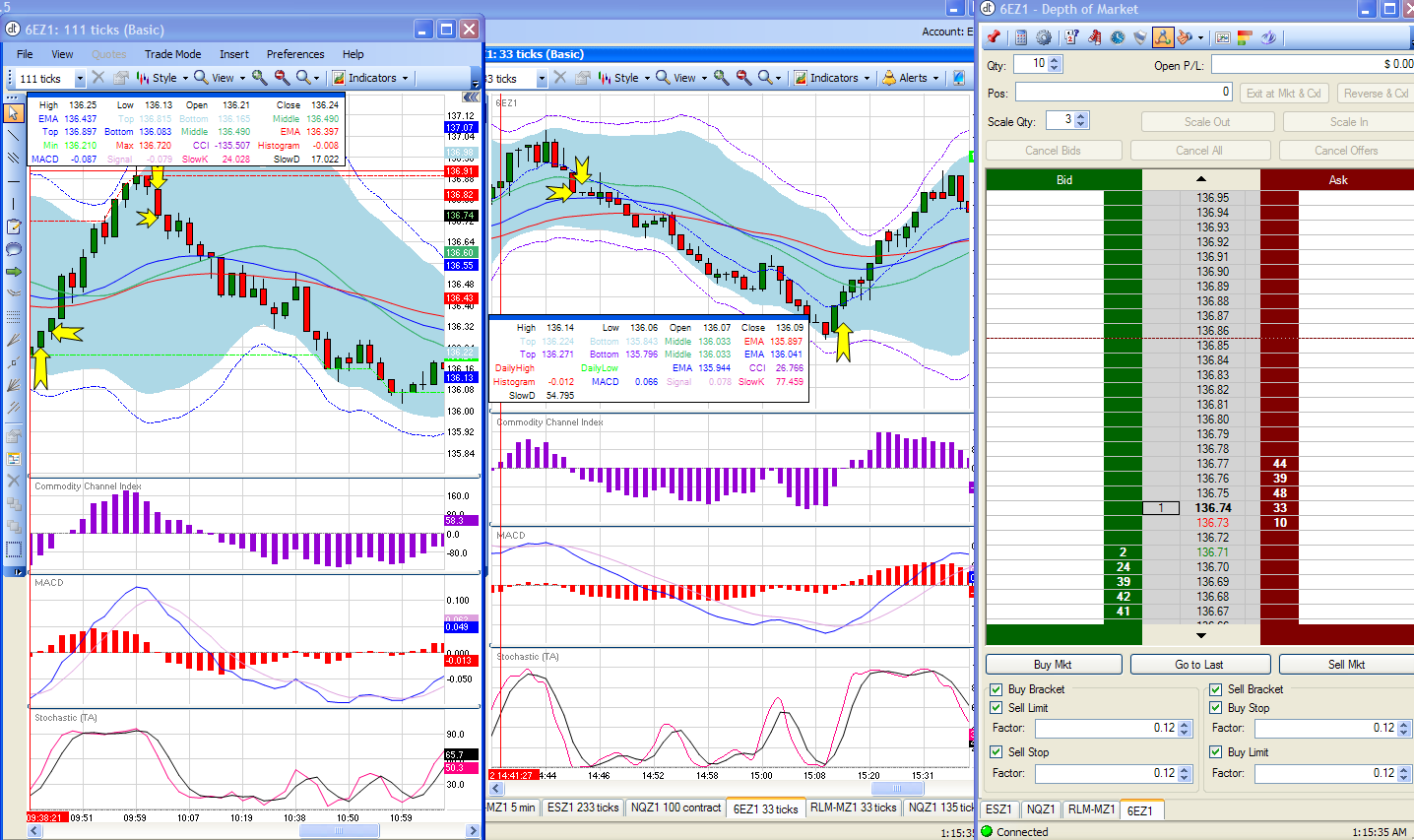Click the 136.74 last price row
The width and height of the screenshot is (1414, 840).
point(1213,508)
